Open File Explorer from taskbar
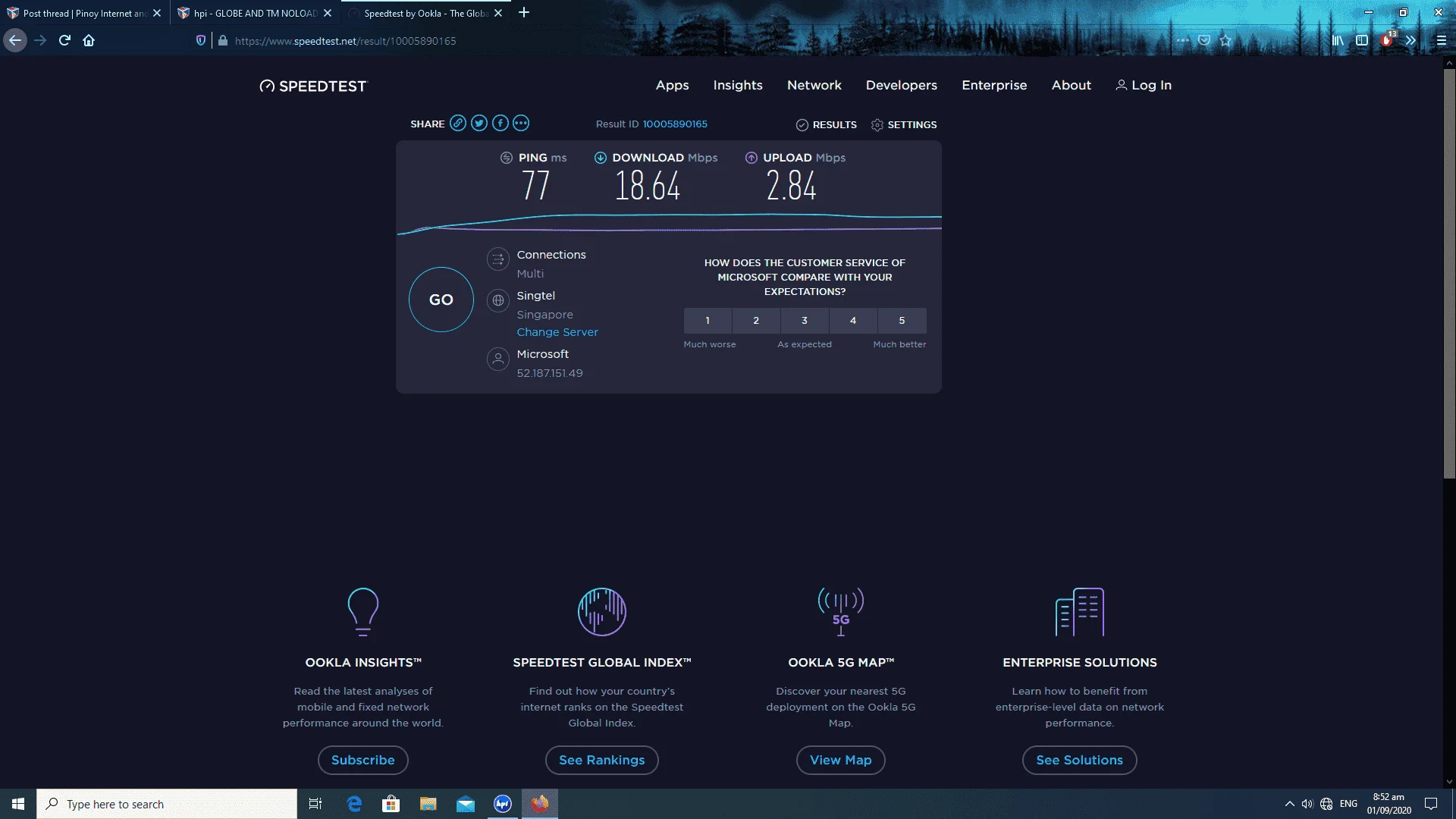 click(428, 804)
